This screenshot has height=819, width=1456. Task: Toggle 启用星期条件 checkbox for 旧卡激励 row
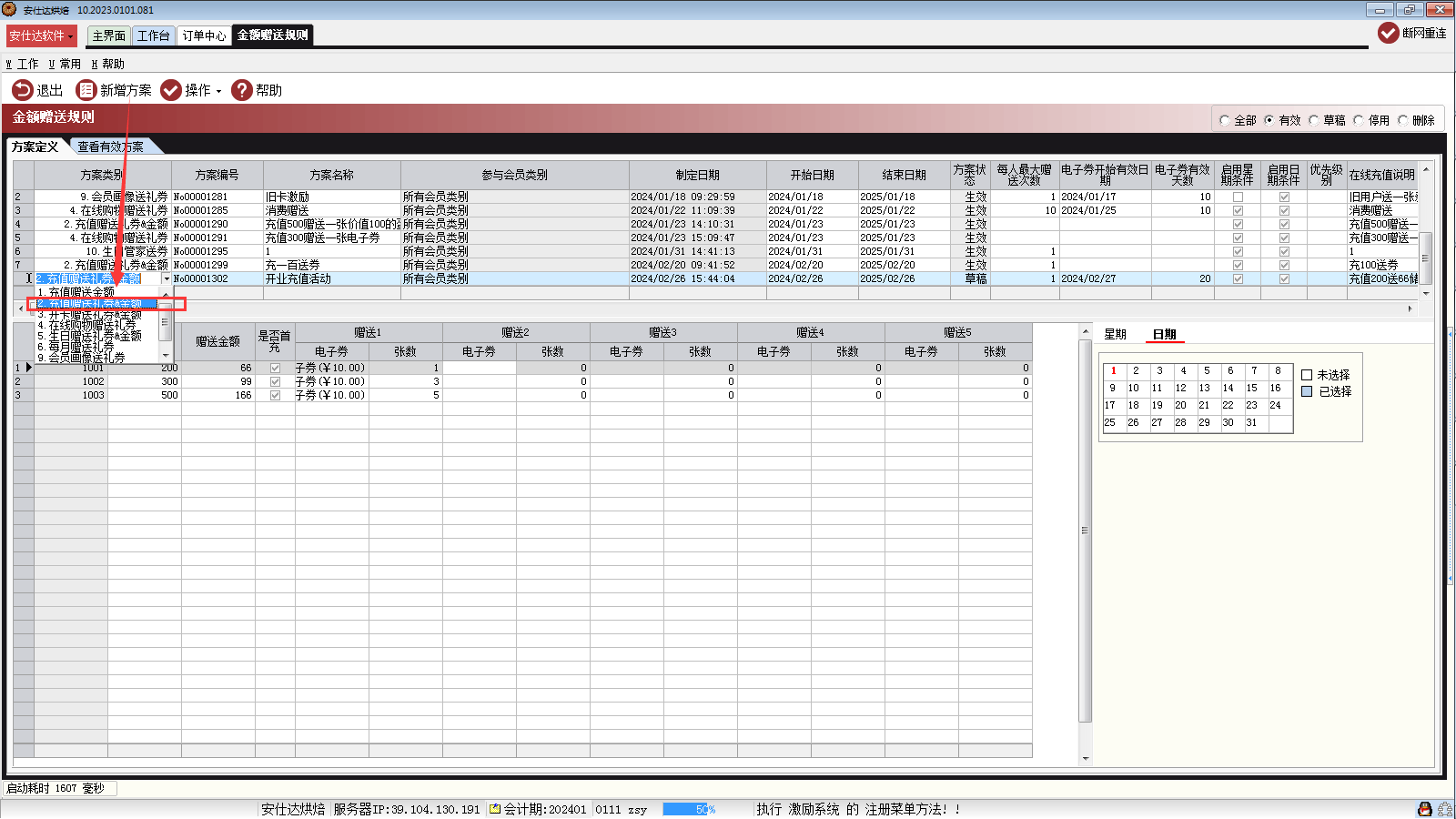coord(1238,197)
